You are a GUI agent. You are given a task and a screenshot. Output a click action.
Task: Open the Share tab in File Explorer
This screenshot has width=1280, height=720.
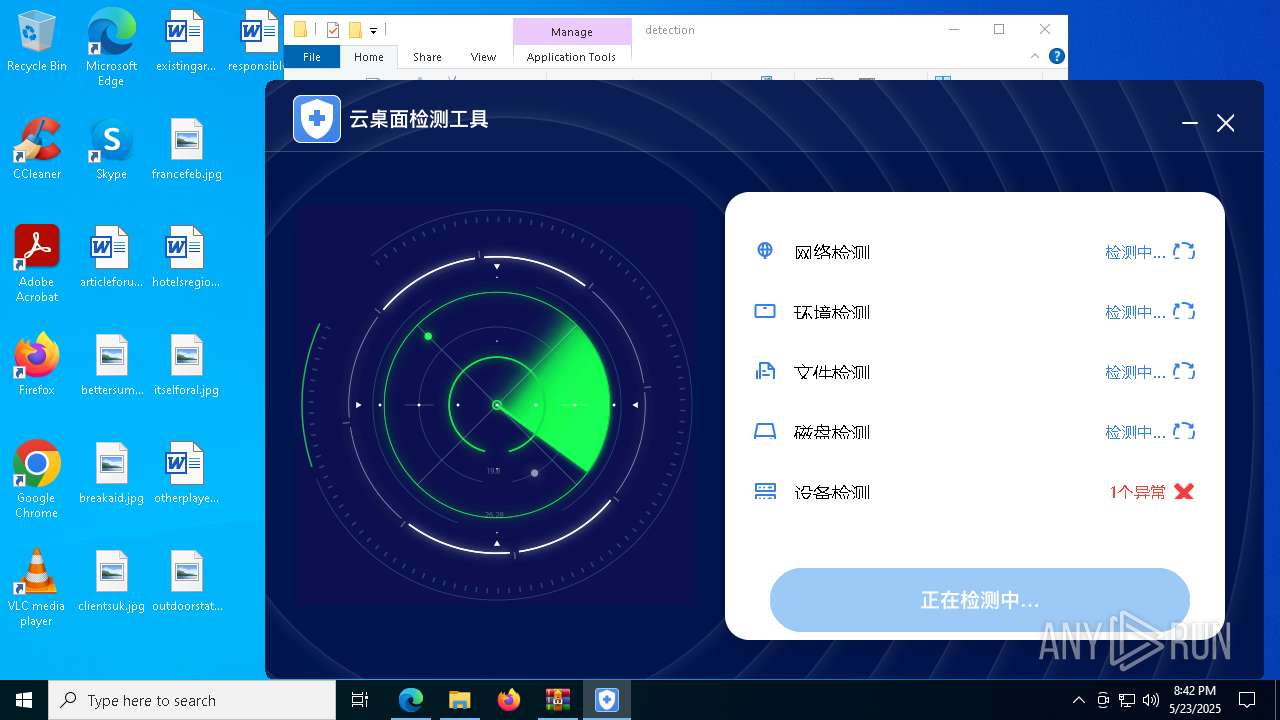(x=427, y=57)
